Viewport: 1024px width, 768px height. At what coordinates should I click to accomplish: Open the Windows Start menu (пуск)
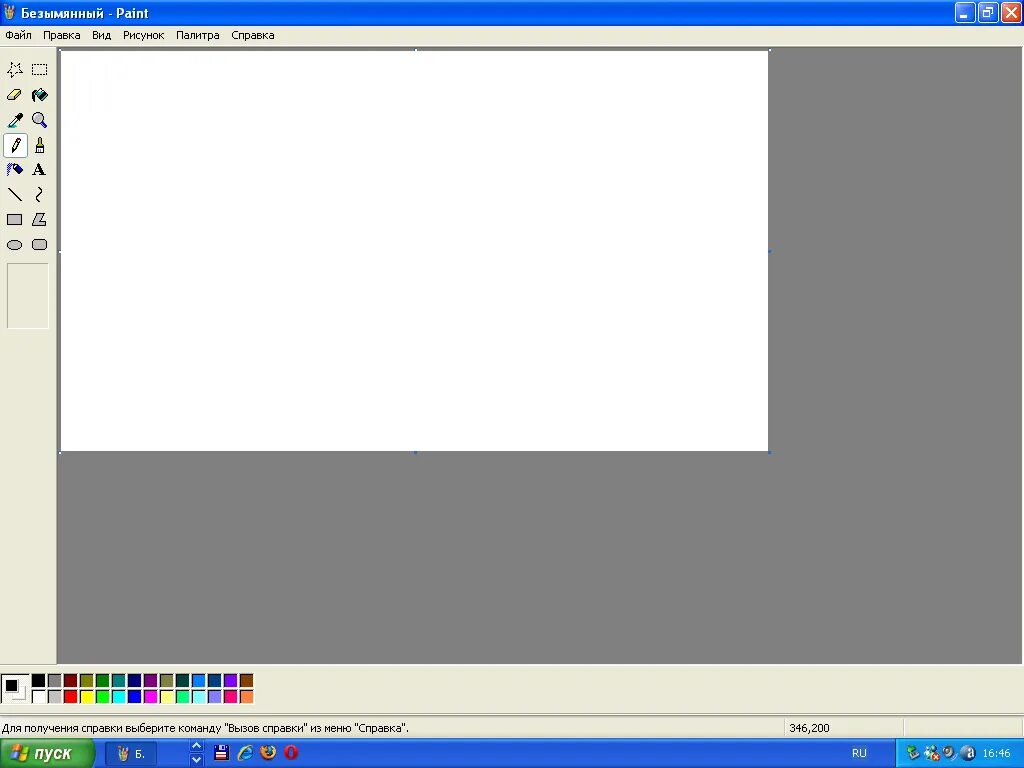coord(46,754)
